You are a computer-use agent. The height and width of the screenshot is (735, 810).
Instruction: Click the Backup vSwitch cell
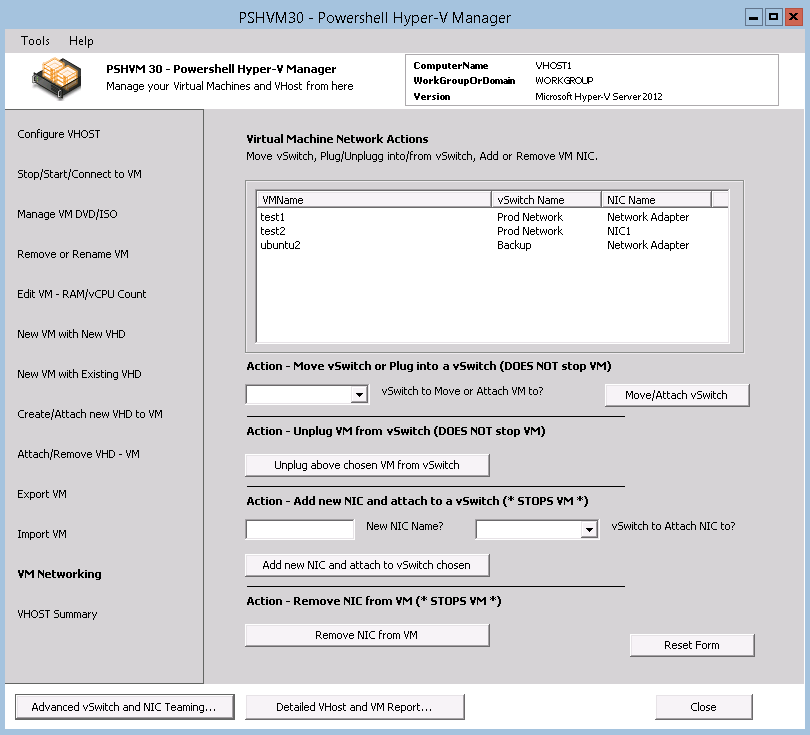(x=514, y=245)
